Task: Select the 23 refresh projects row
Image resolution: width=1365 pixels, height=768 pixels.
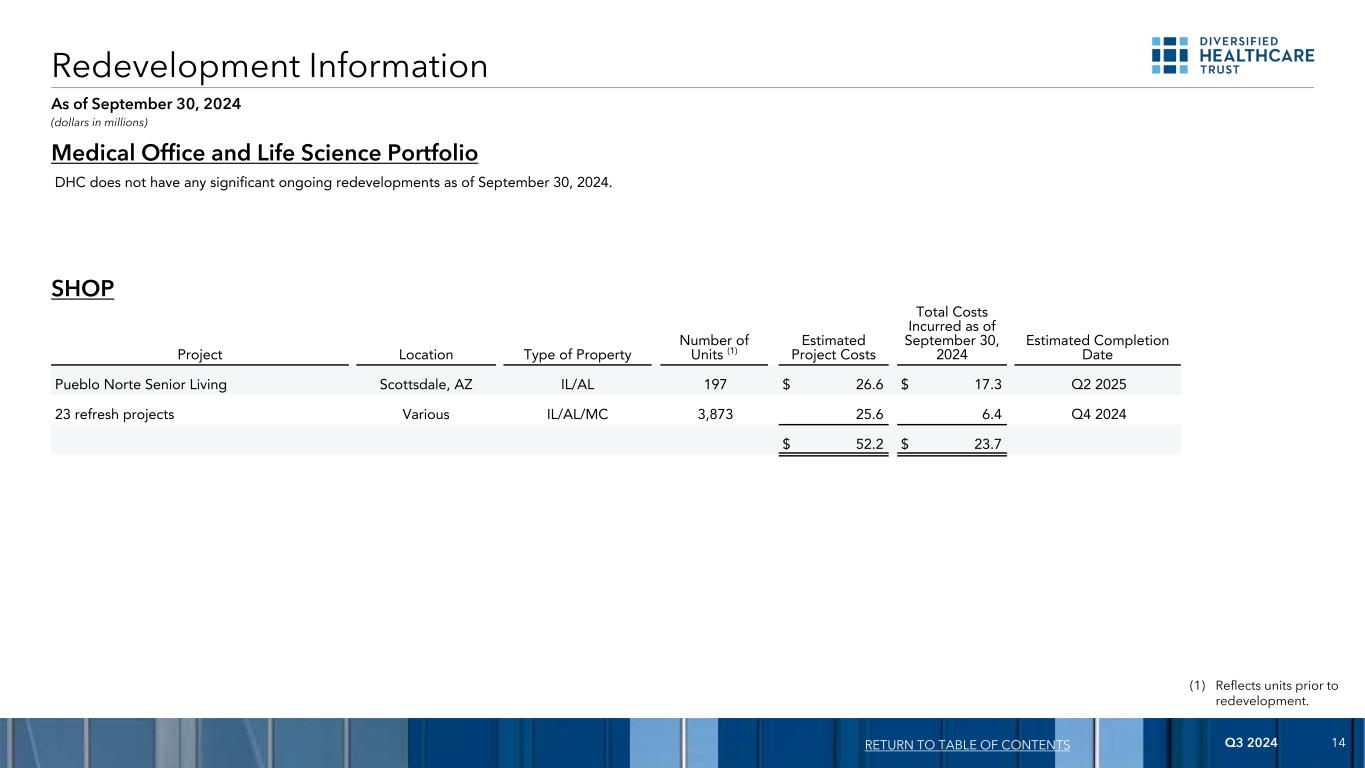Action: [616, 414]
